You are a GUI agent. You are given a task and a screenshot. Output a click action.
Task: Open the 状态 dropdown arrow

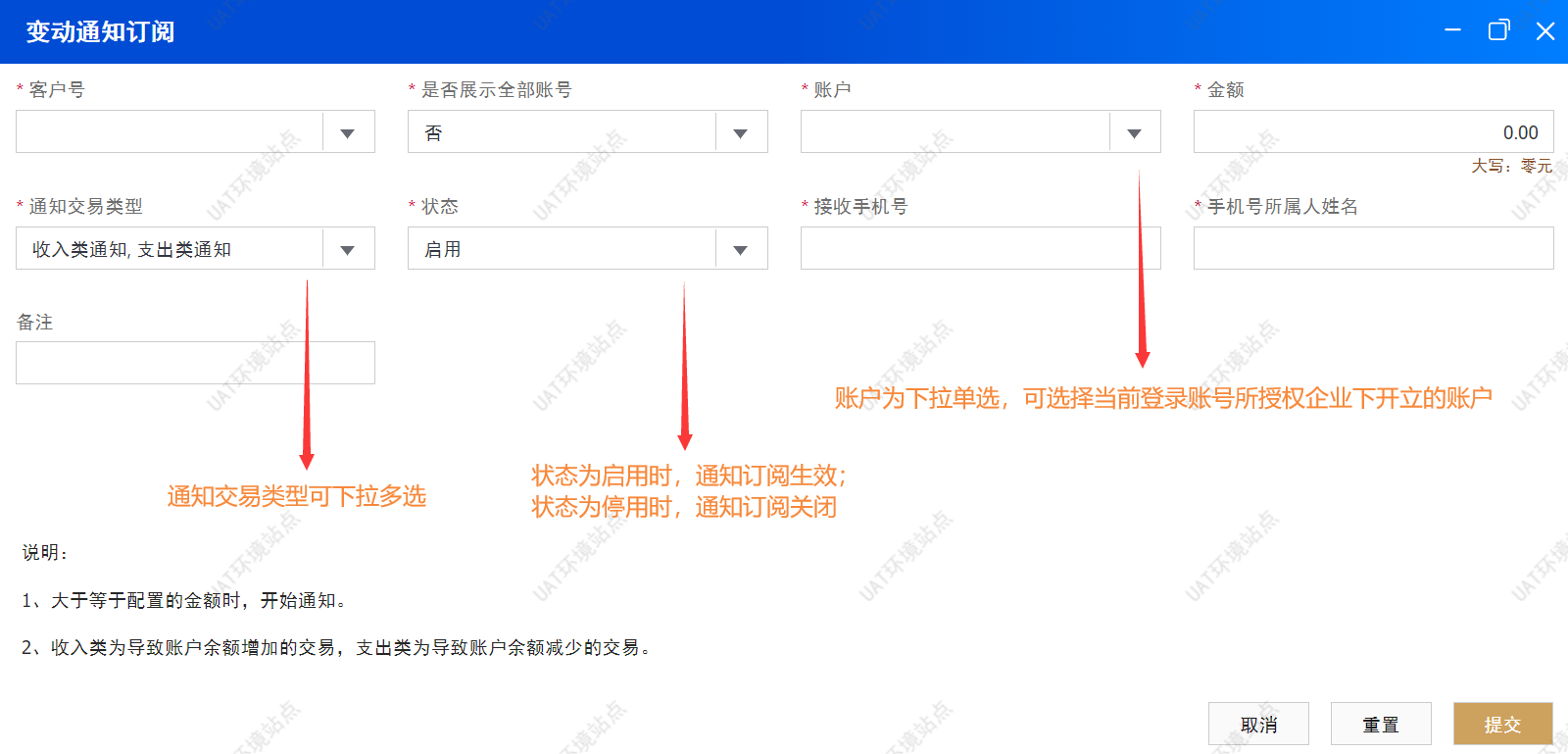click(741, 249)
